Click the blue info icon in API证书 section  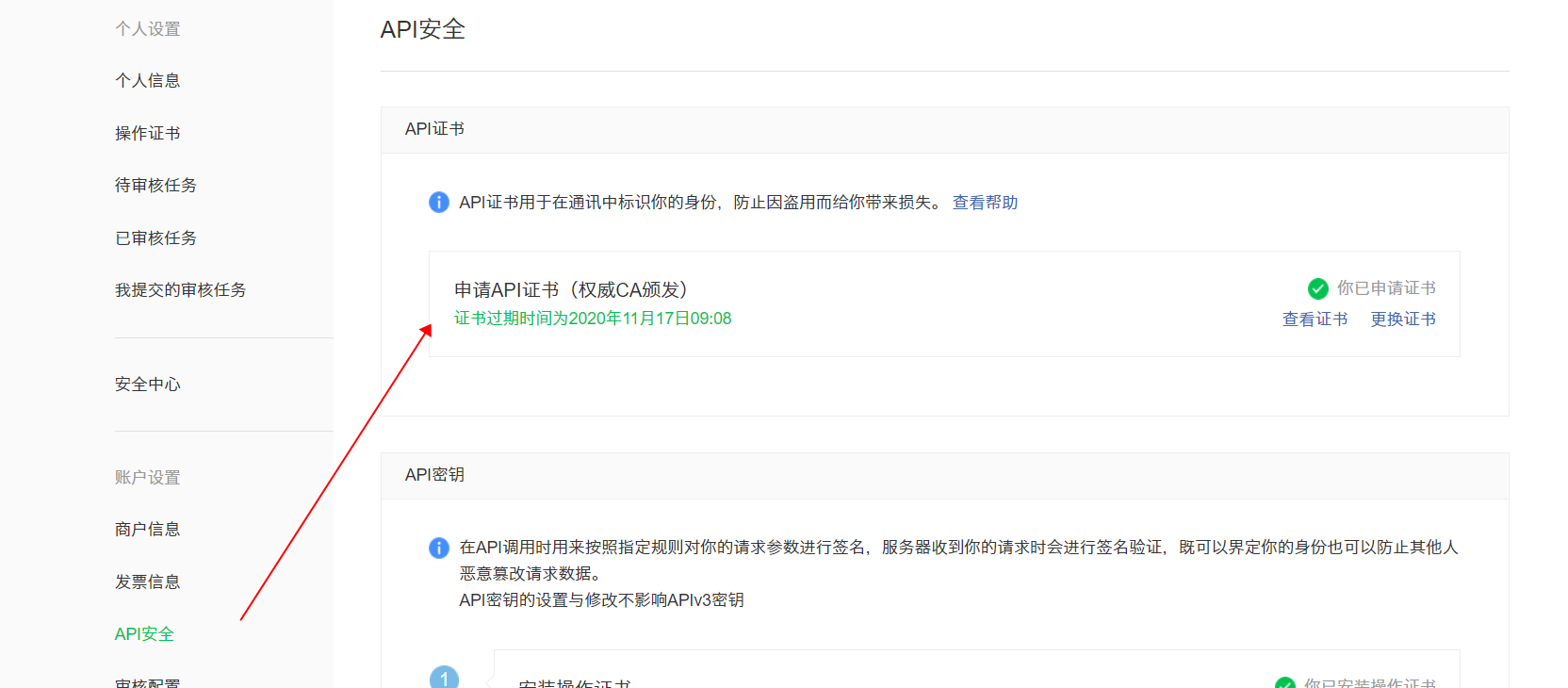(x=439, y=202)
